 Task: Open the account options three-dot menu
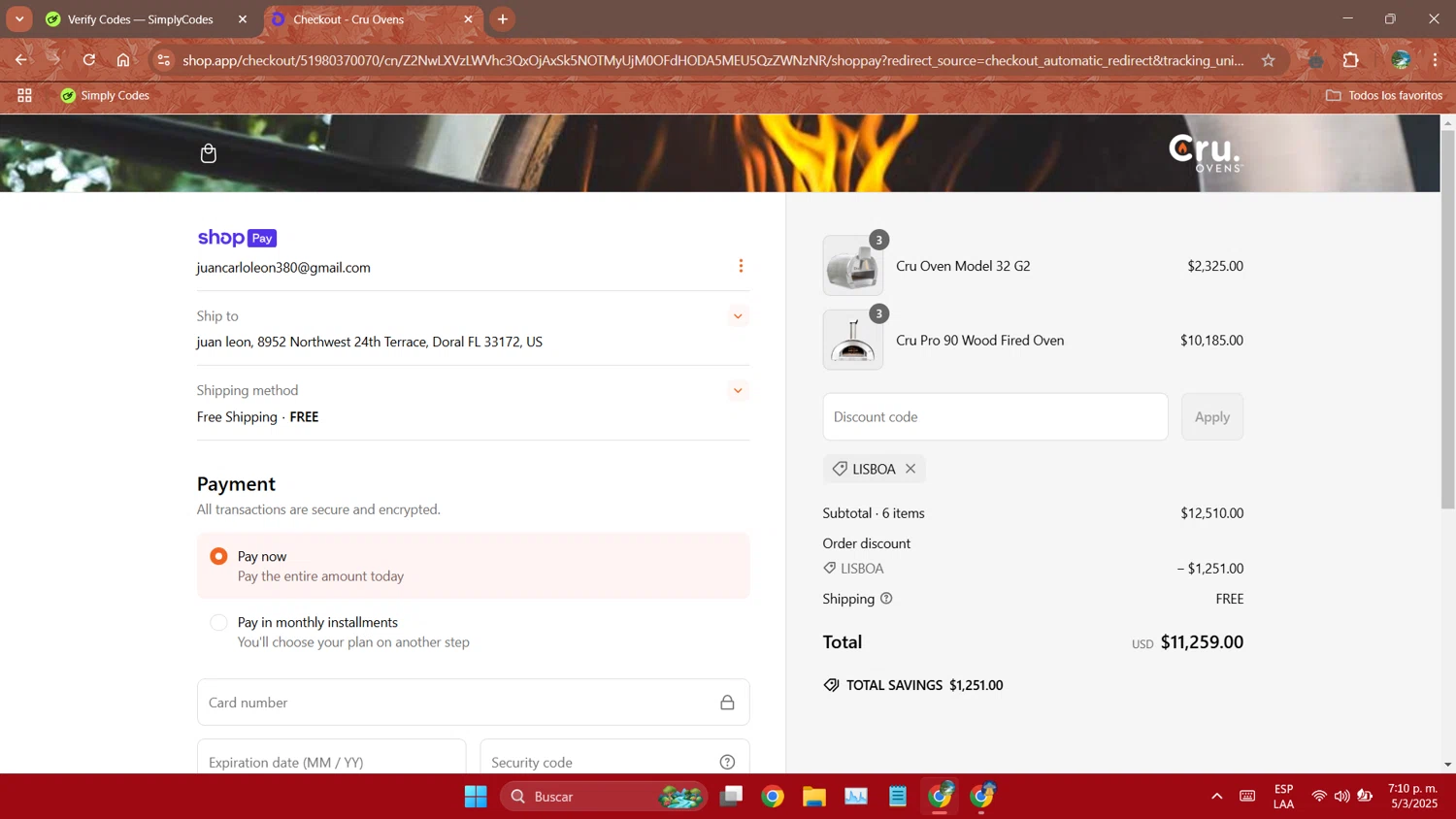(741, 266)
